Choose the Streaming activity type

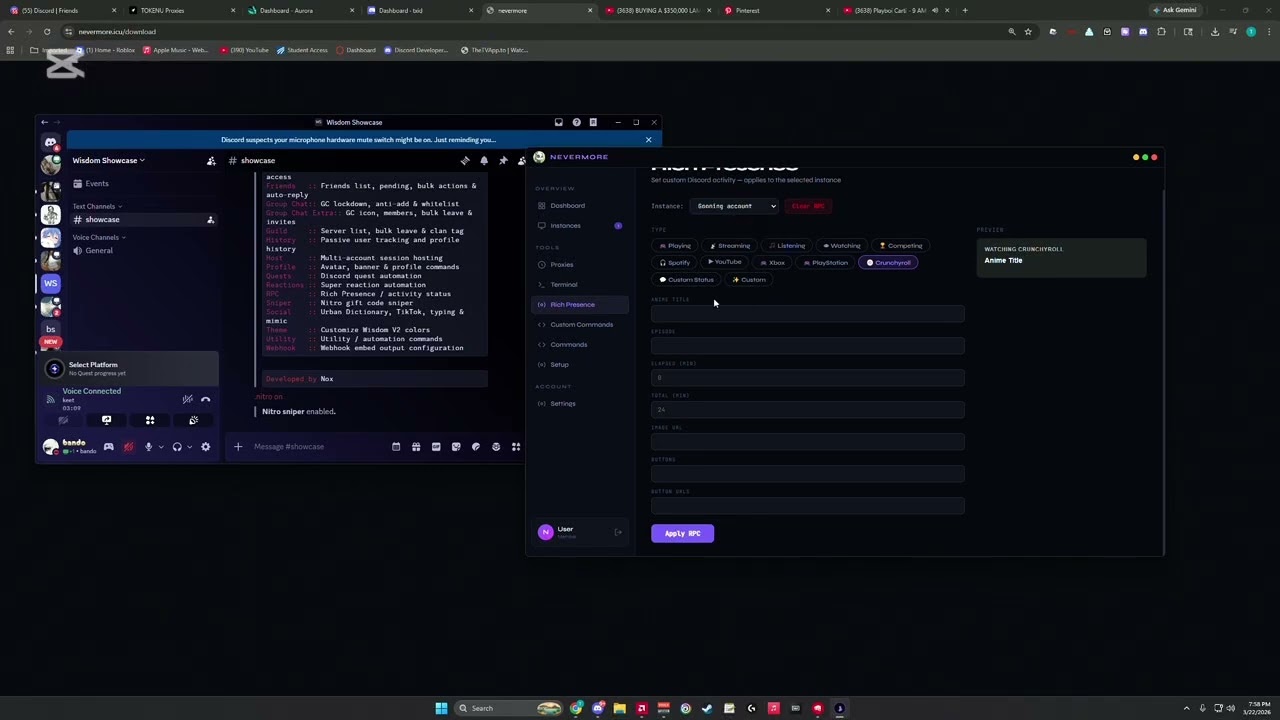tap(730, 246)
